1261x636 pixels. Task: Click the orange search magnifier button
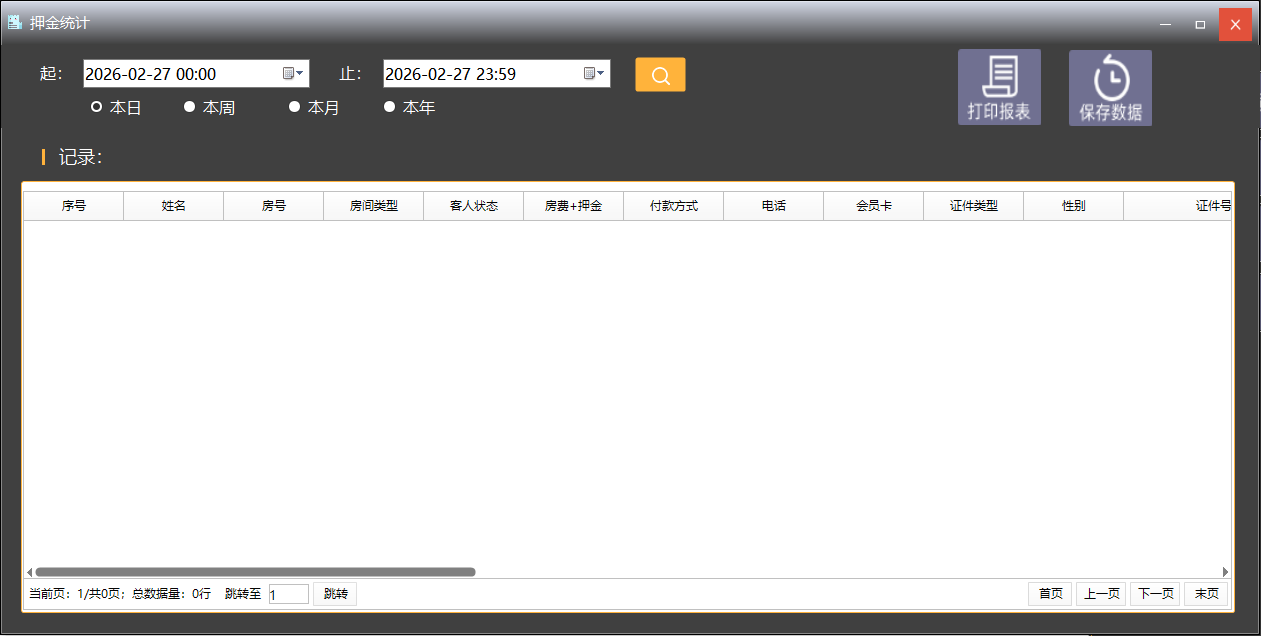click(x=660, y=75)
